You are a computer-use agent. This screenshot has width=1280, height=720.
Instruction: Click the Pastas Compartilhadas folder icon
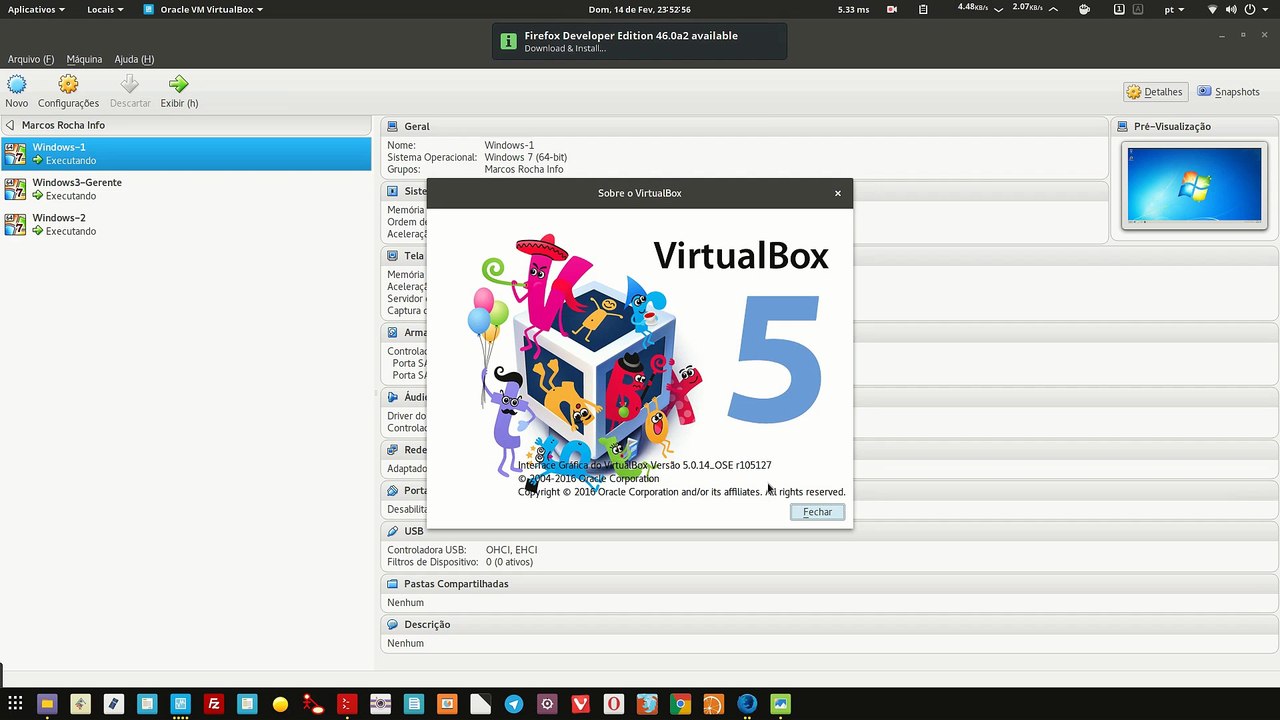(393, 583)
